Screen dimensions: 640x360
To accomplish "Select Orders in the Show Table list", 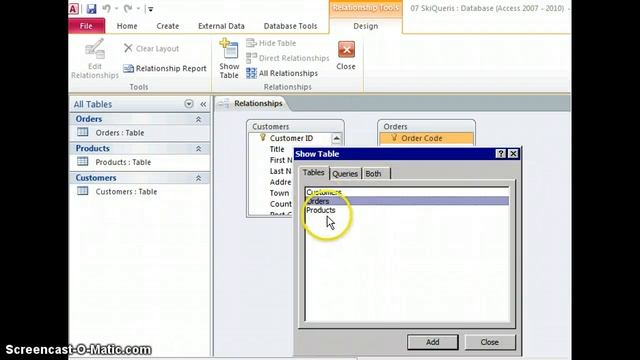I will tap(407, 201).
